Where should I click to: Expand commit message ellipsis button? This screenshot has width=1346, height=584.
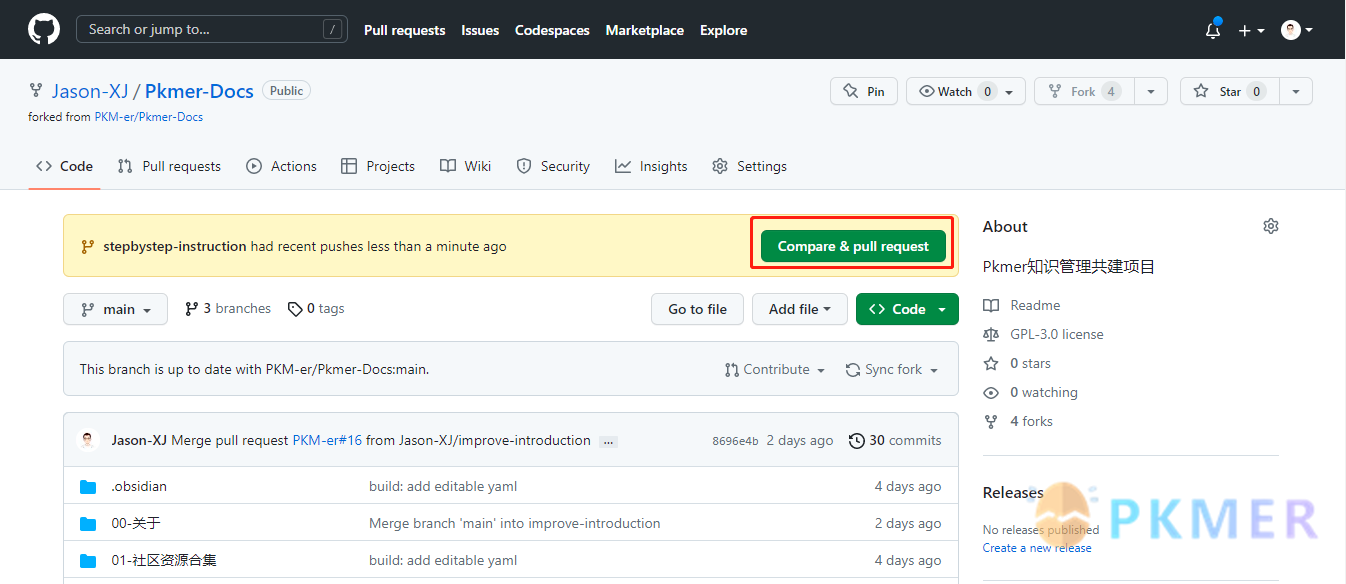coord(608,441)
